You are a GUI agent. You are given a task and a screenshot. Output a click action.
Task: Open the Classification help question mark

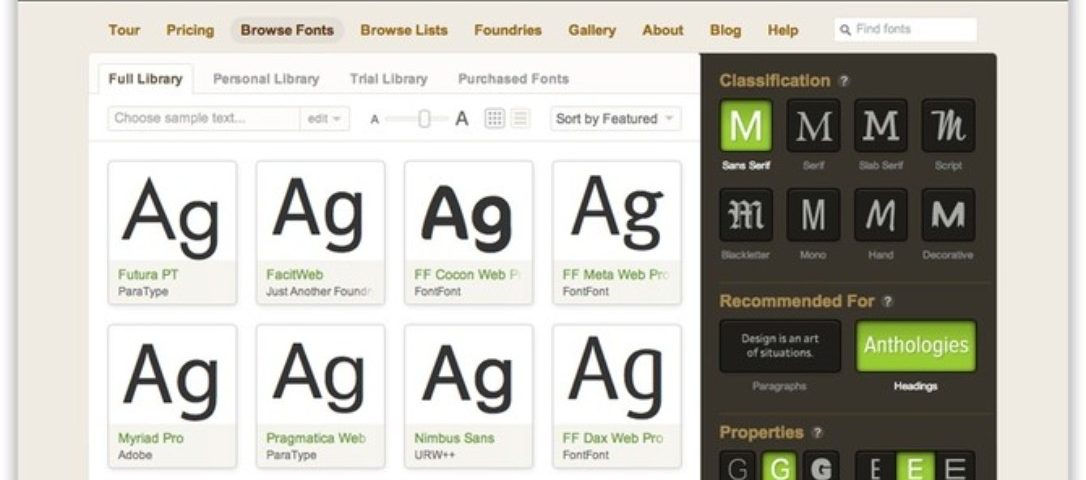844,80
